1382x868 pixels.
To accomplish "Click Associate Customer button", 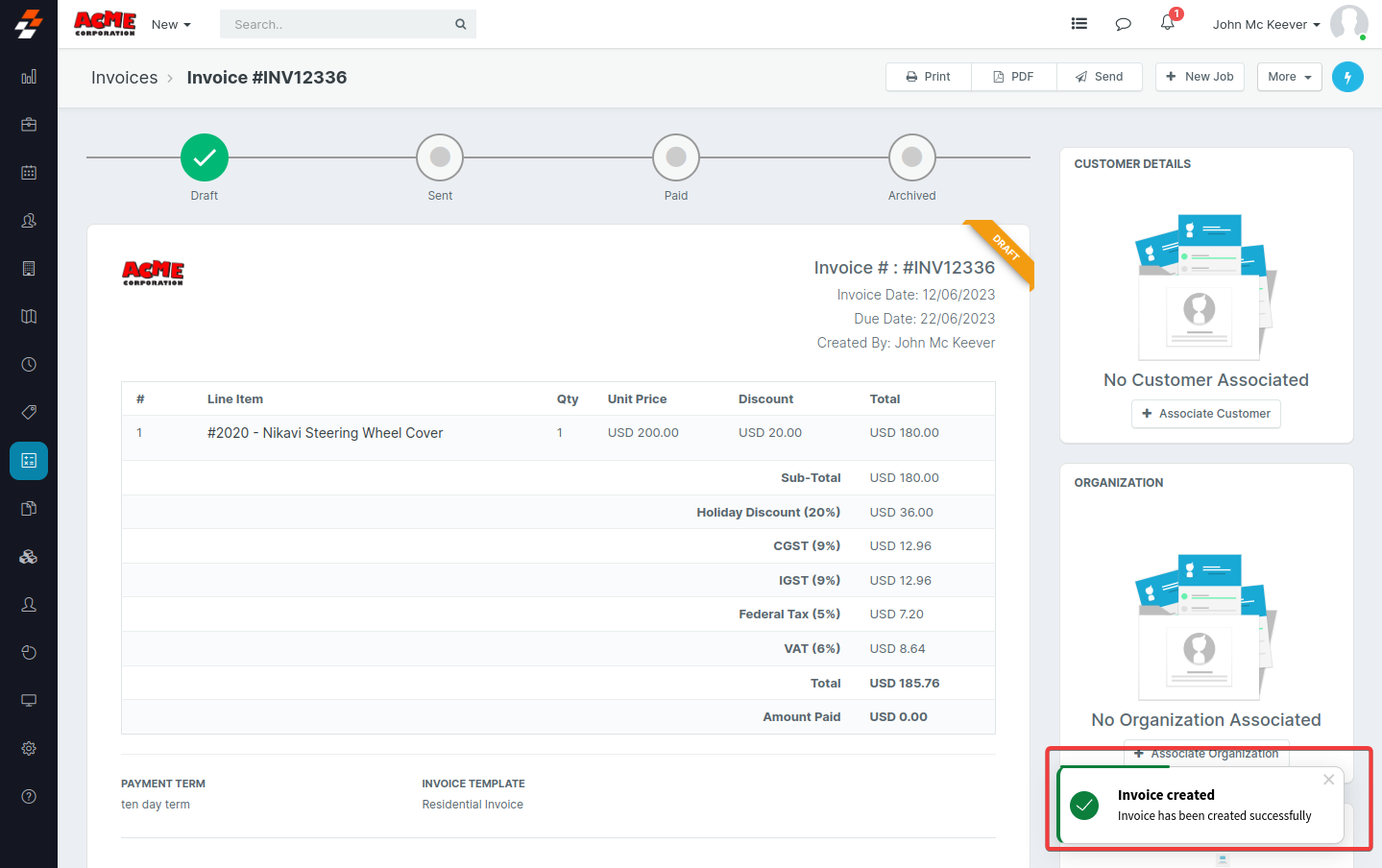I will pos(1205,414).
